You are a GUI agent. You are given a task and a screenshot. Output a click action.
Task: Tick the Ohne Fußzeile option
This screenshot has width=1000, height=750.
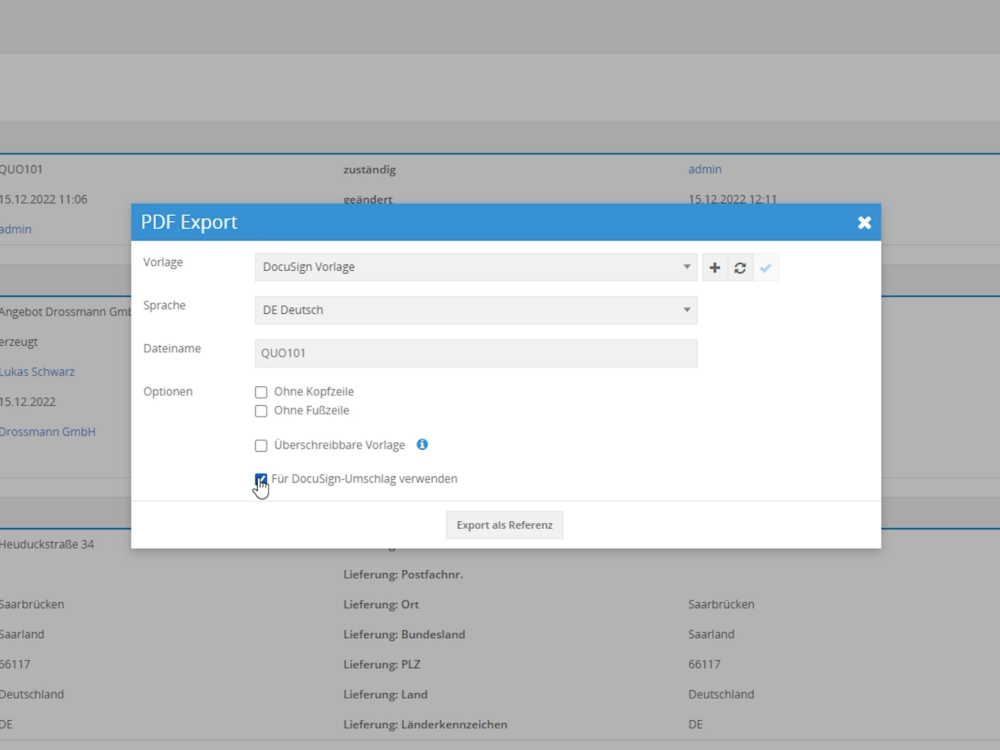[261, 411]
